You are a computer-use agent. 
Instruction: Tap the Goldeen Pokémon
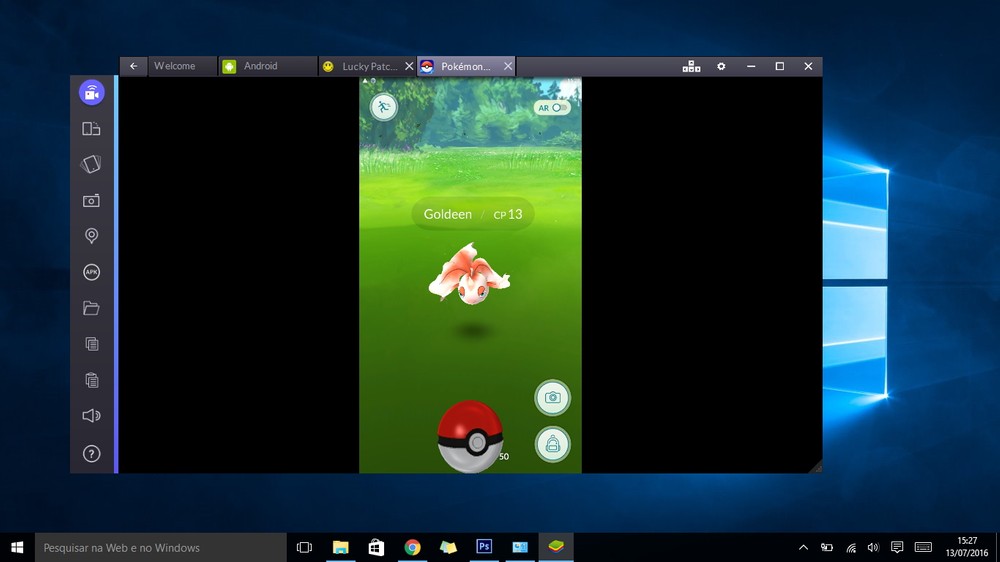[x=469, y=274]
